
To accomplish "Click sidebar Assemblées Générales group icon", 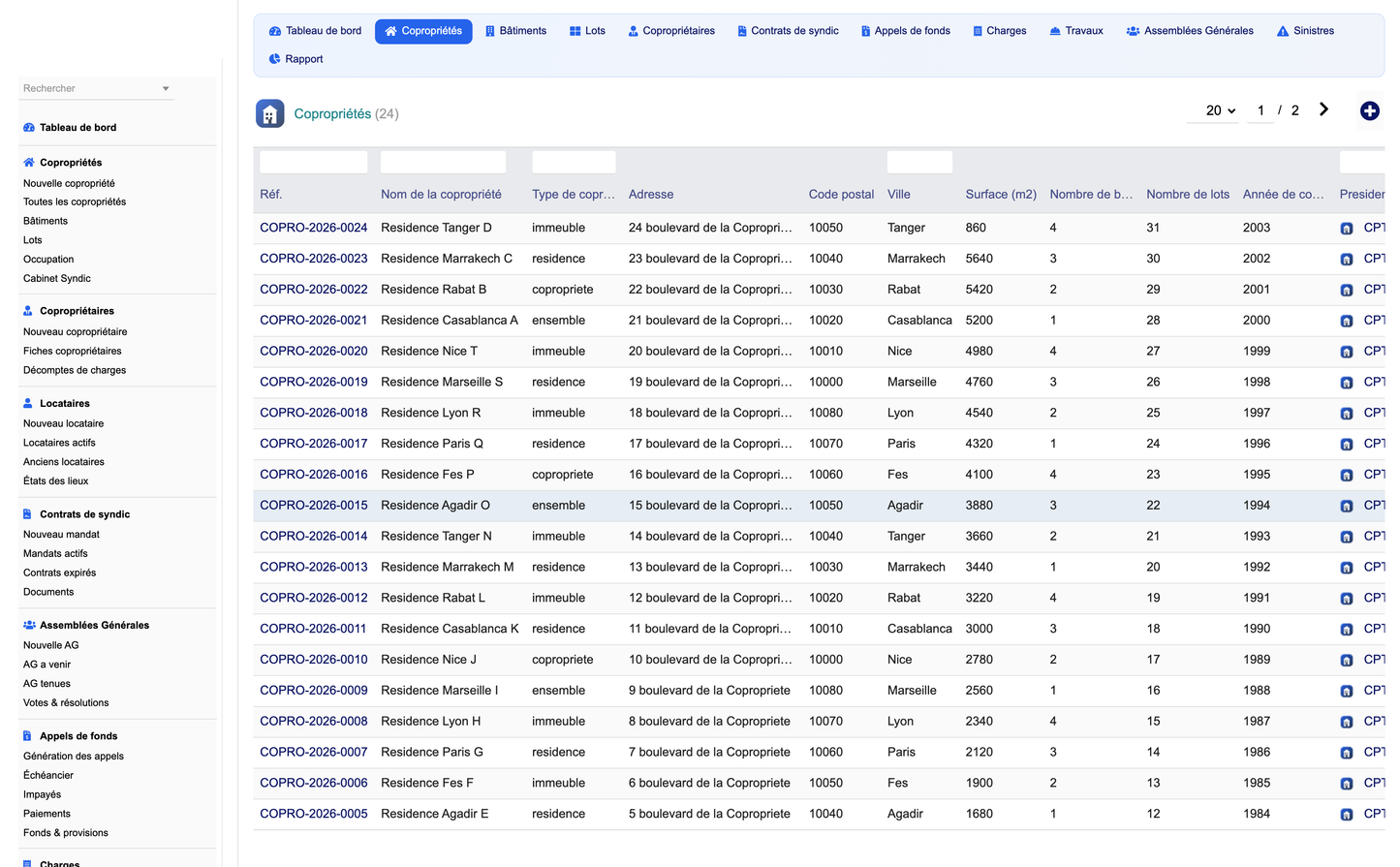I will 29,625.
